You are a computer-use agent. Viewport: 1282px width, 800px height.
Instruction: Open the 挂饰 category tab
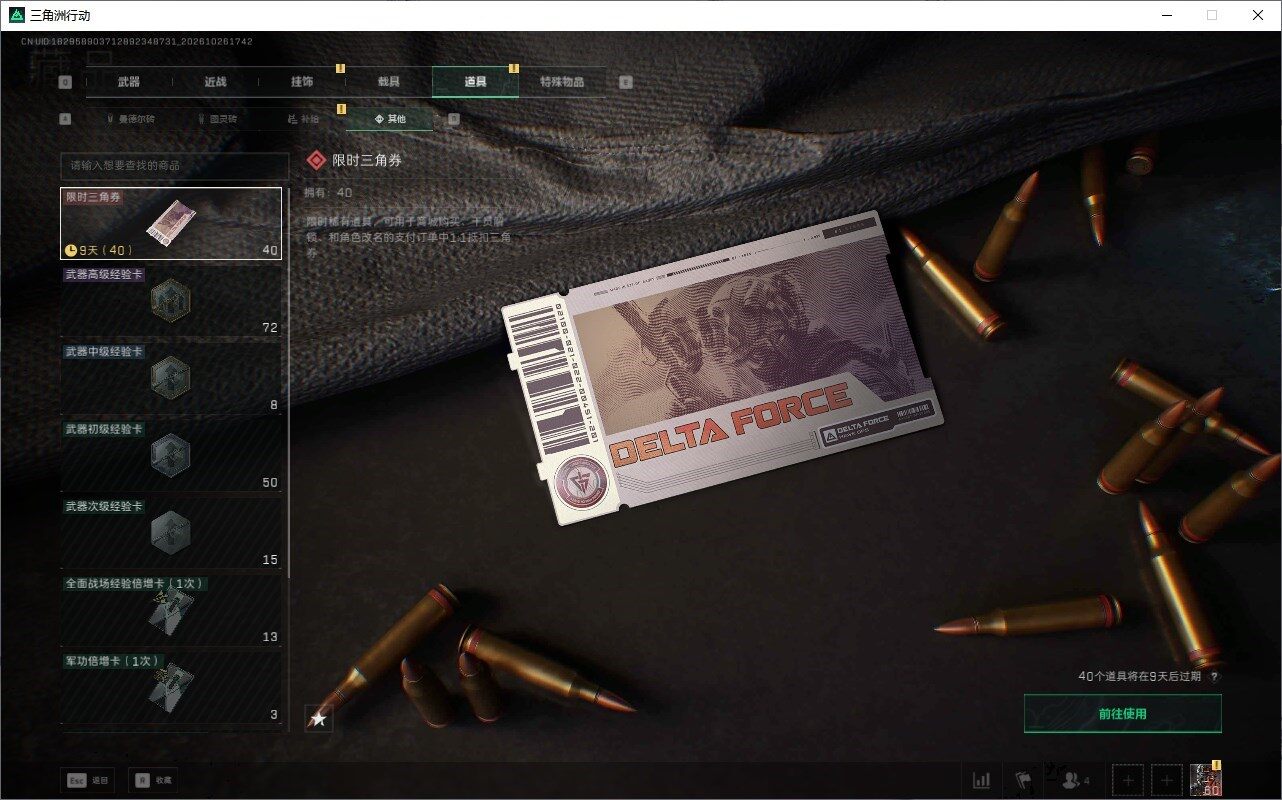(302, 82)
